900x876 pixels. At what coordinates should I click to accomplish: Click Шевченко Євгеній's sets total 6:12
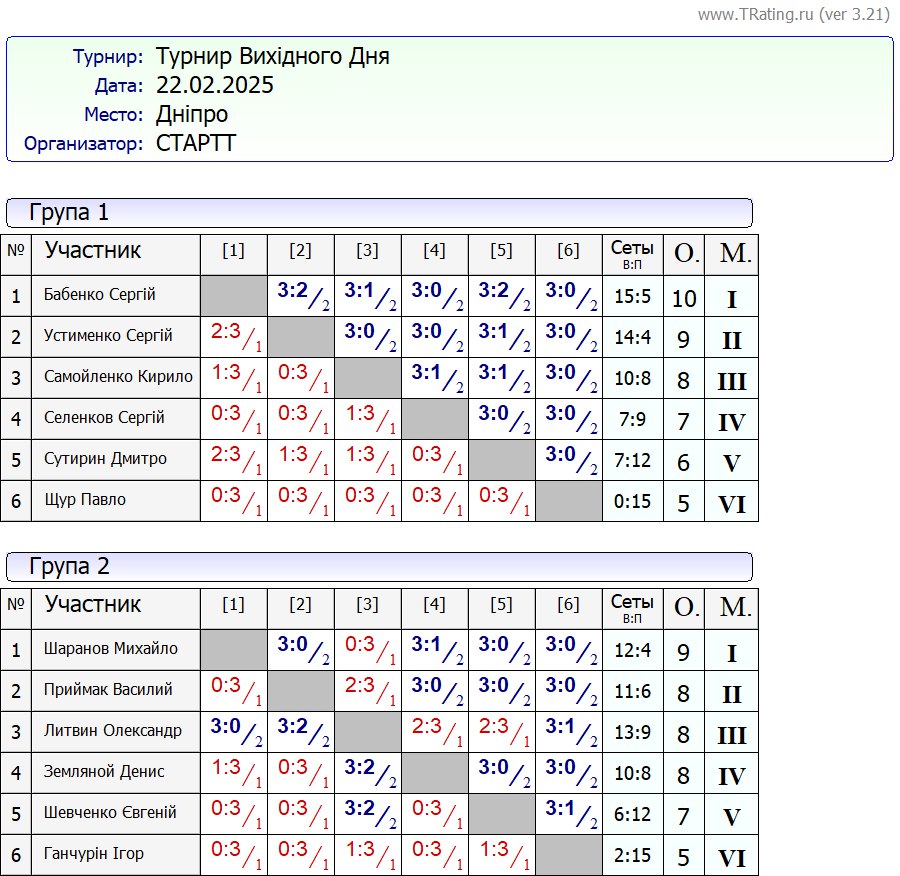632,814
